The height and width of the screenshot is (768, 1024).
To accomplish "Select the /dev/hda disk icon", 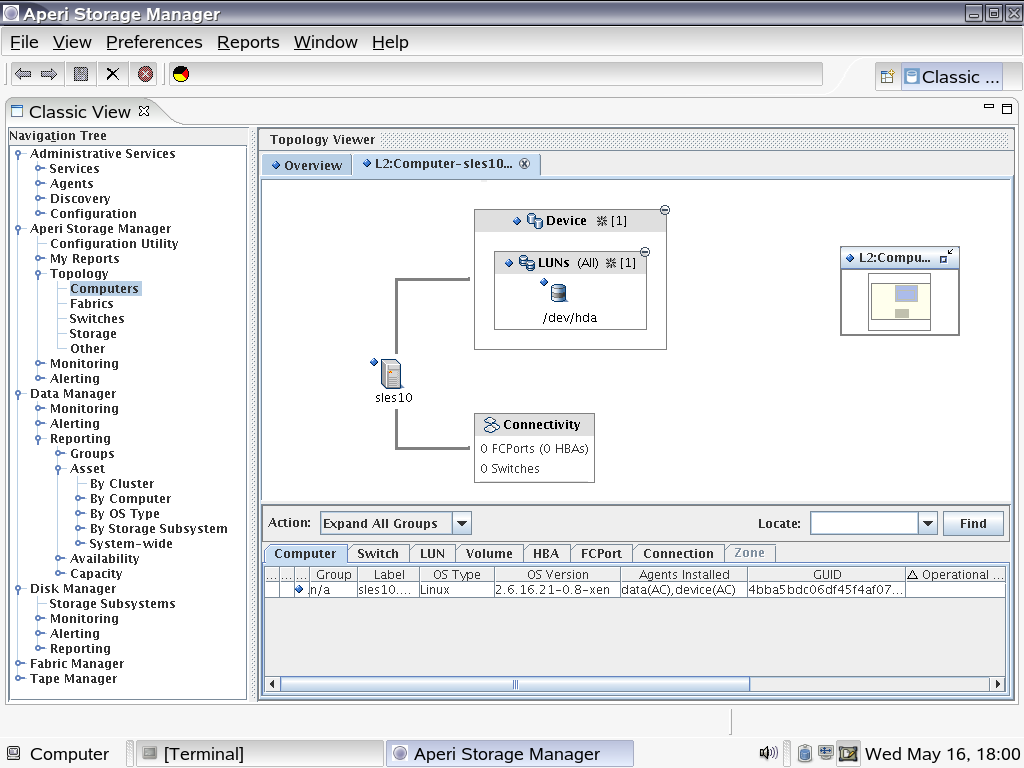I will pos(558,293).
